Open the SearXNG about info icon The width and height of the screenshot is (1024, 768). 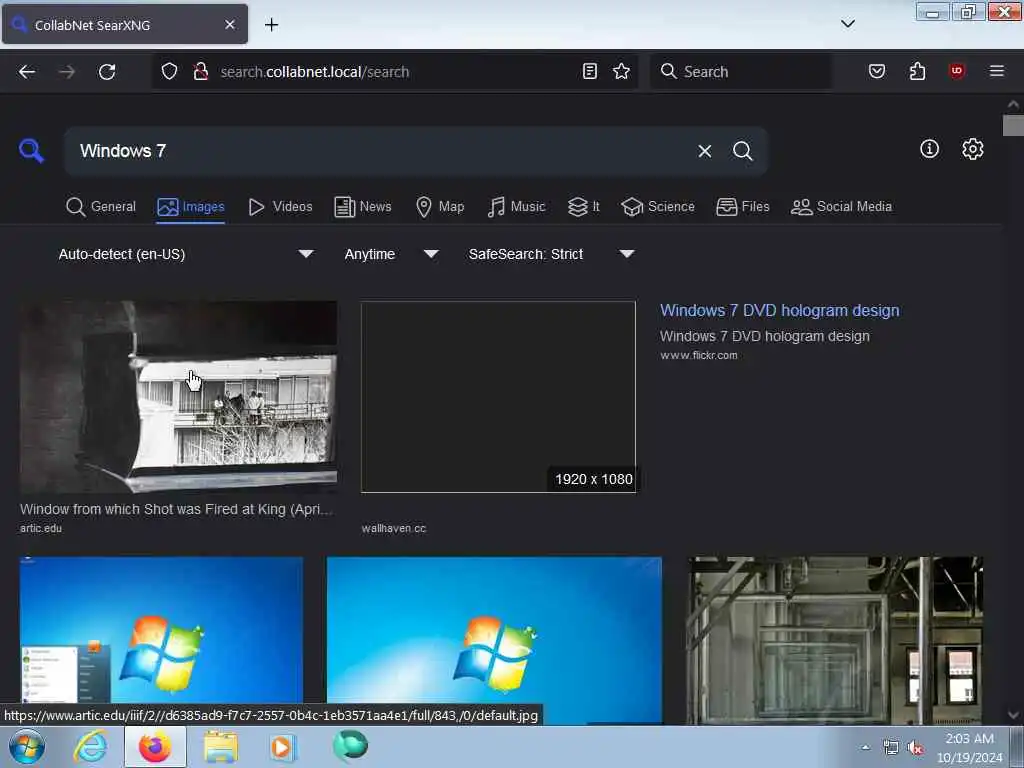click(x=929, y=149)
